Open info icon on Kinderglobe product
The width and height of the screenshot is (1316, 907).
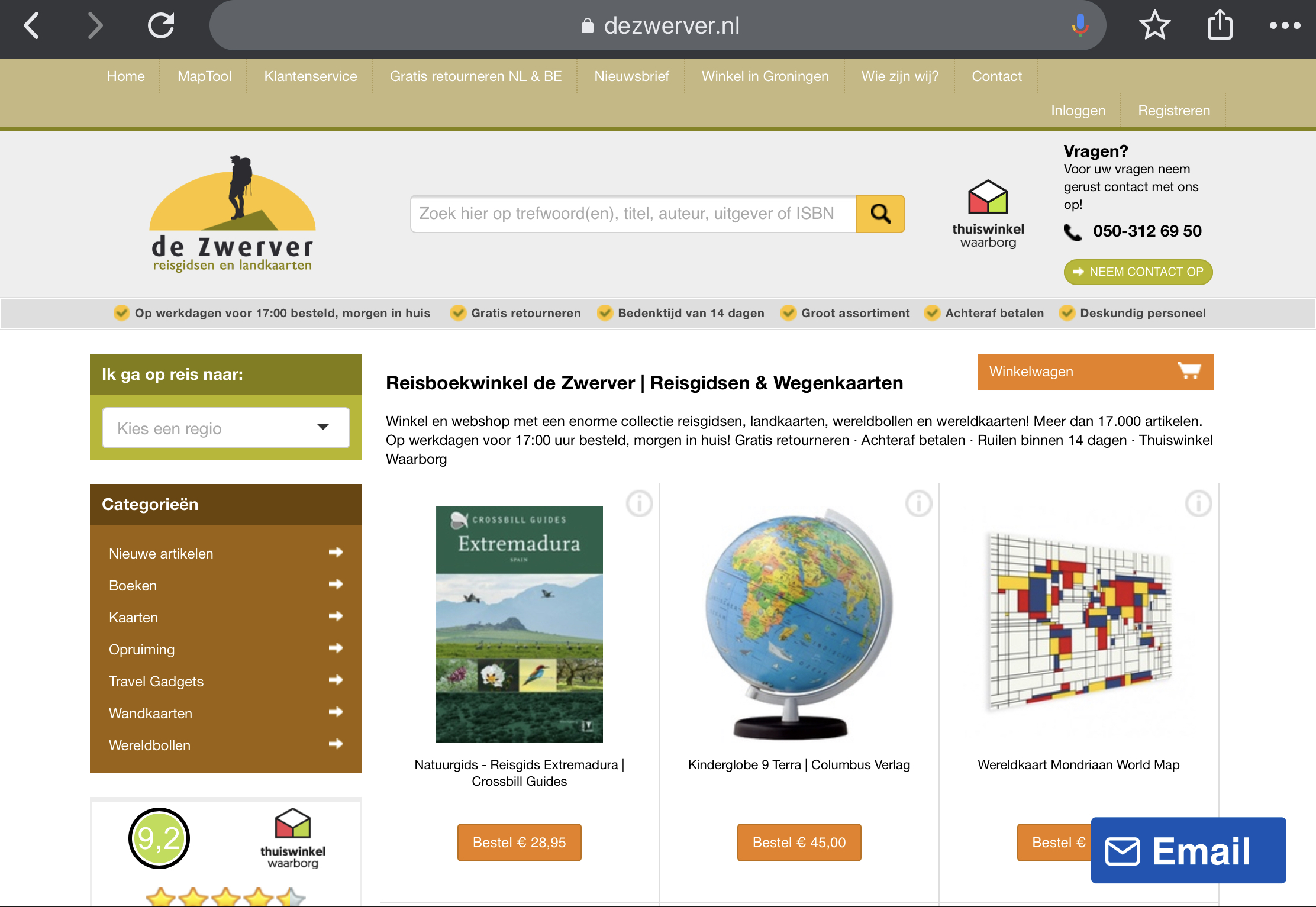coord(918,504)
